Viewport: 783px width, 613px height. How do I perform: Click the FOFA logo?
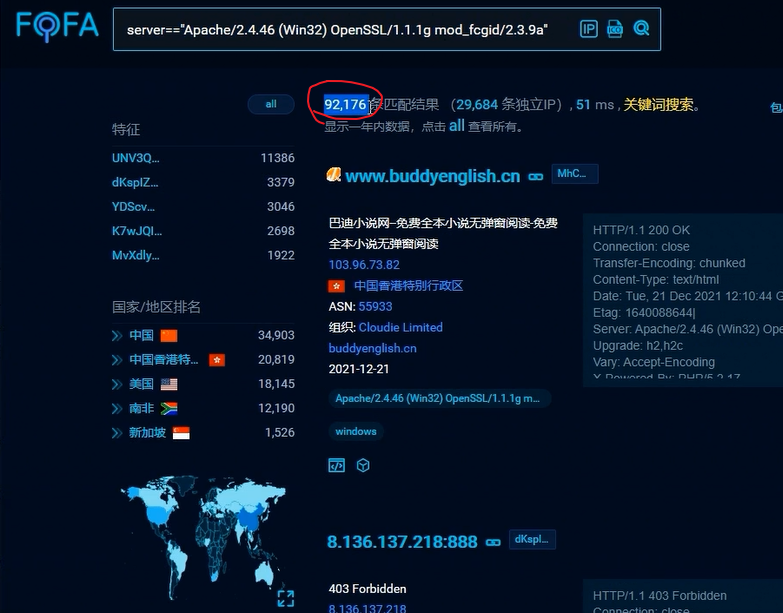[x=57, y=27]
